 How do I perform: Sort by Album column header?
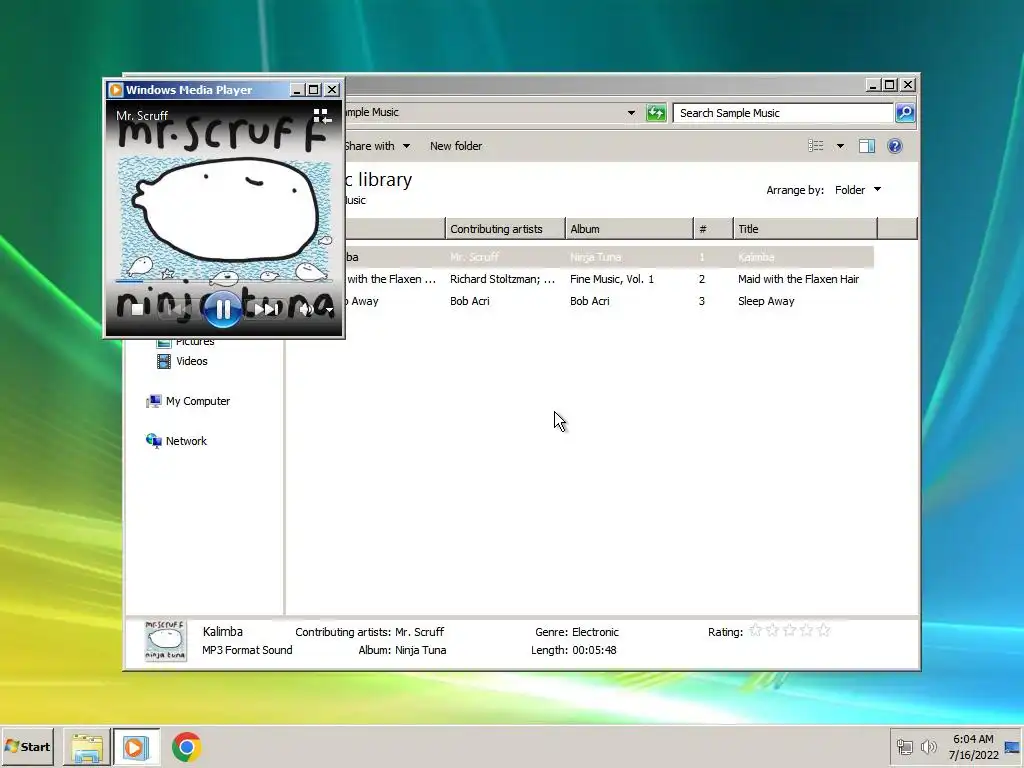[629, 229]
